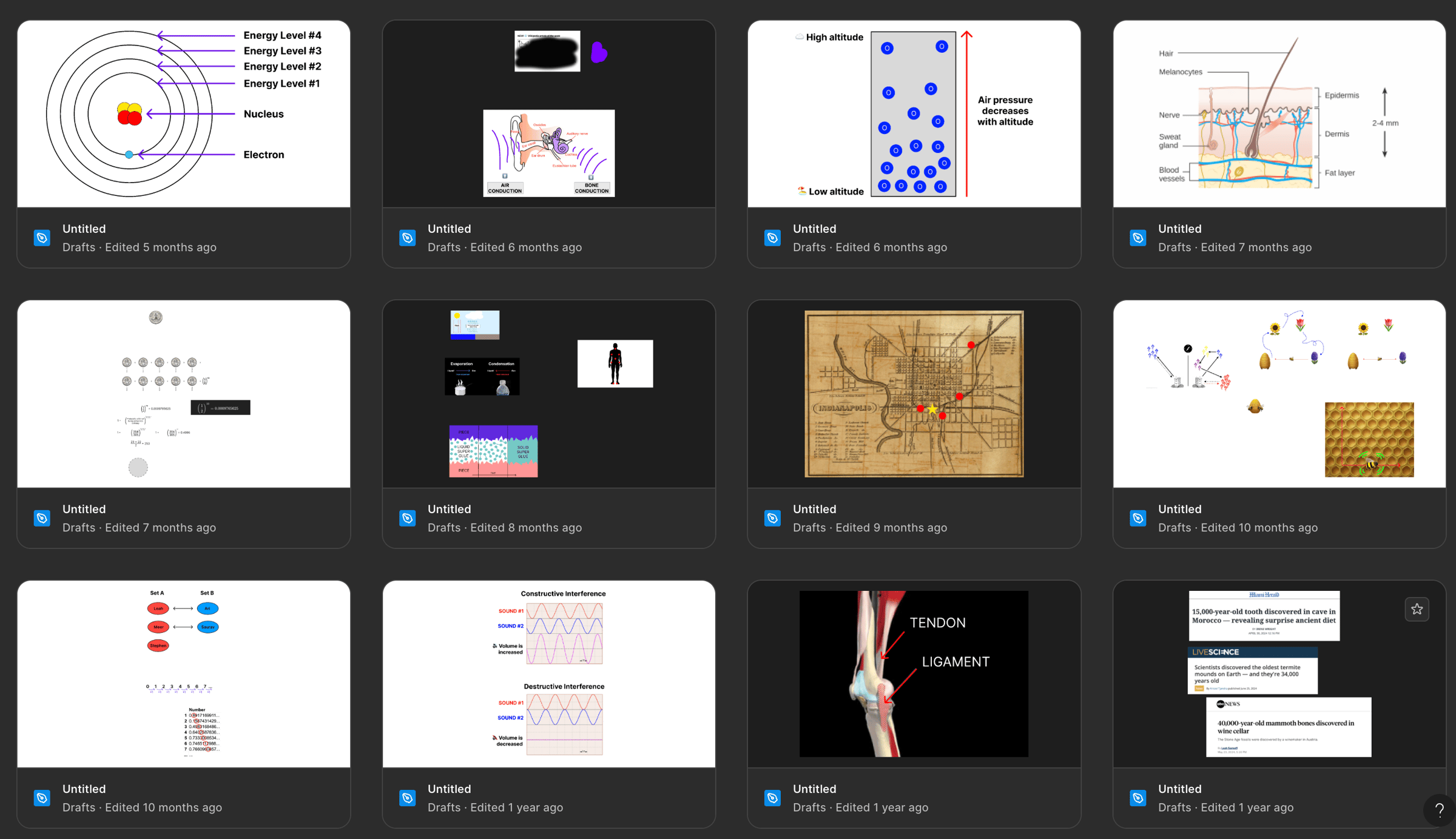Open the help question mark button

(x=1438, y=810)
